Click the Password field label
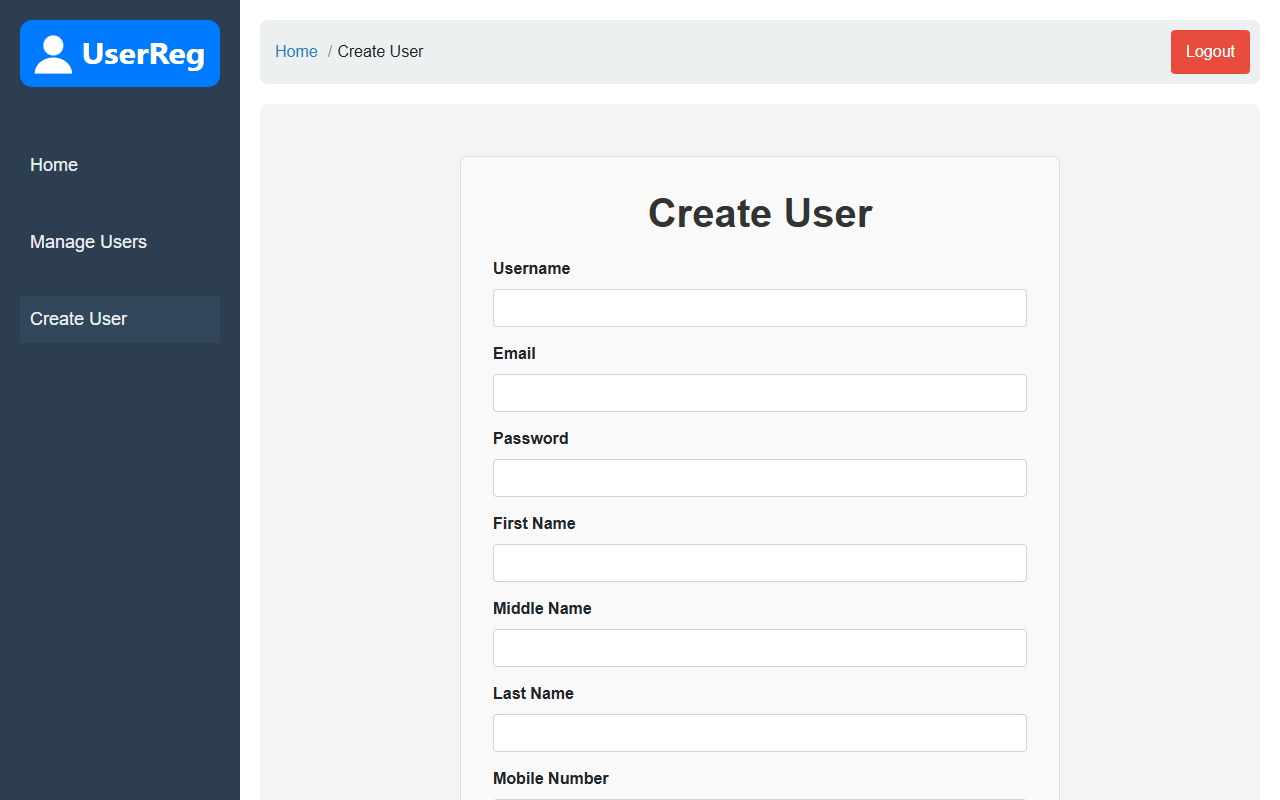The image size is (1280, 800). pyautogui.click(x=530, y=438)
